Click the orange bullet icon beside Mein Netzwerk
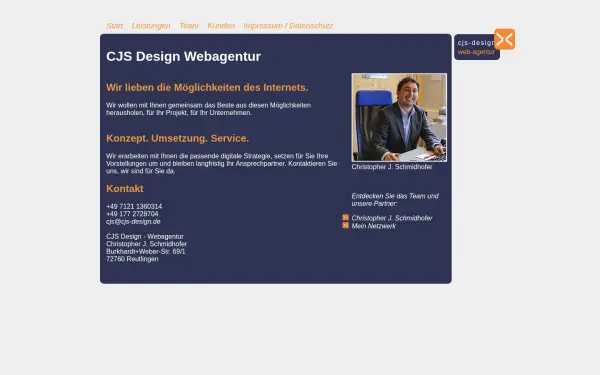600x375 pixels. 346,225
